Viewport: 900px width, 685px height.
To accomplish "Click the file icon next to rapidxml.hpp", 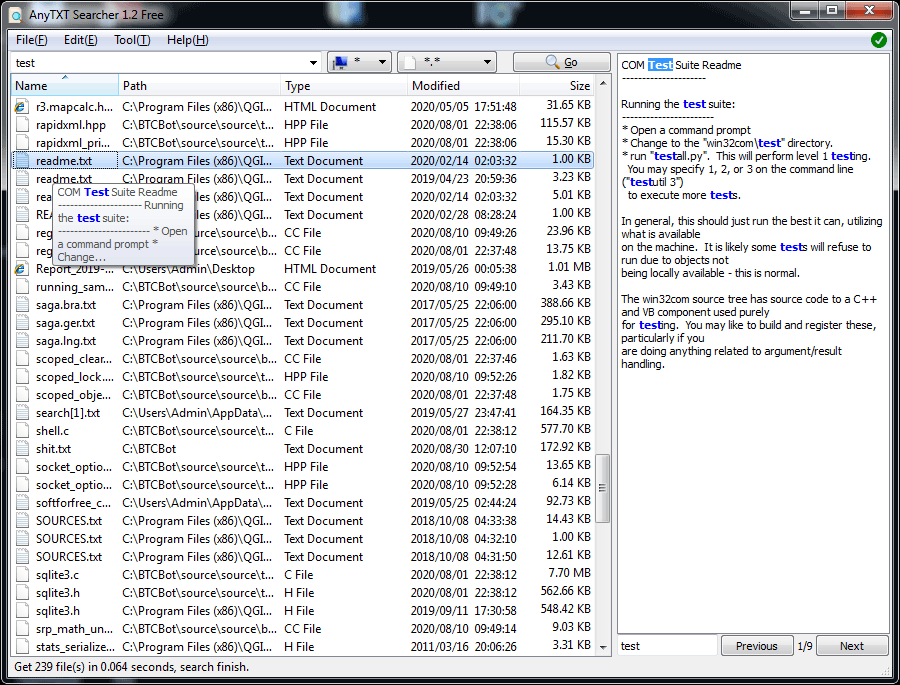I will coord(22,124).
